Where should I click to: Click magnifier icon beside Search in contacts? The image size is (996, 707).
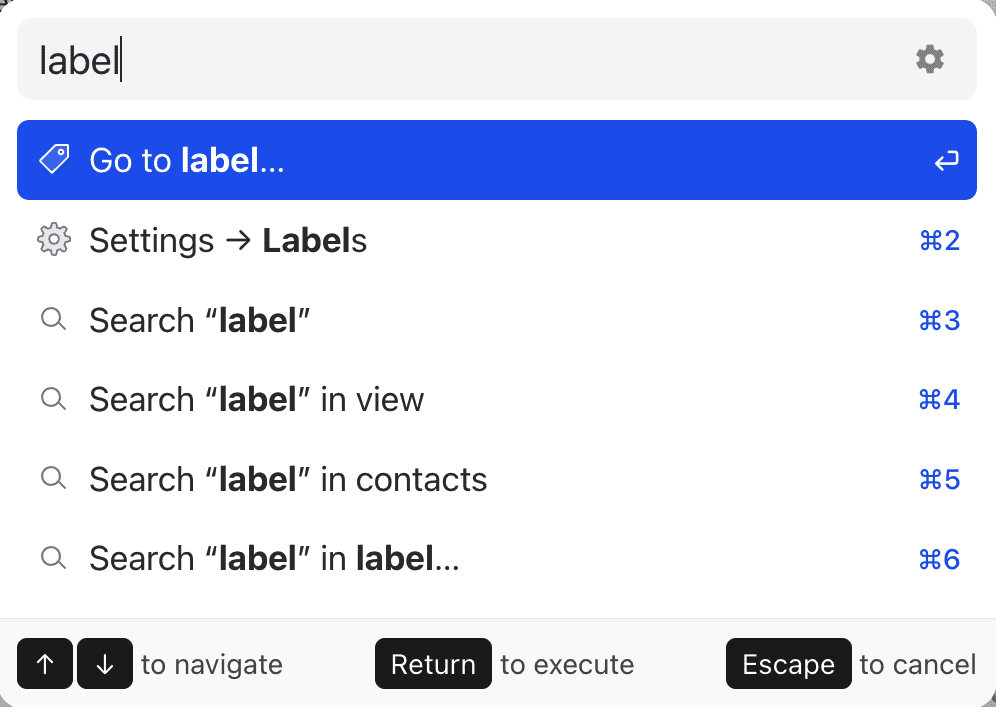point(53,479)
